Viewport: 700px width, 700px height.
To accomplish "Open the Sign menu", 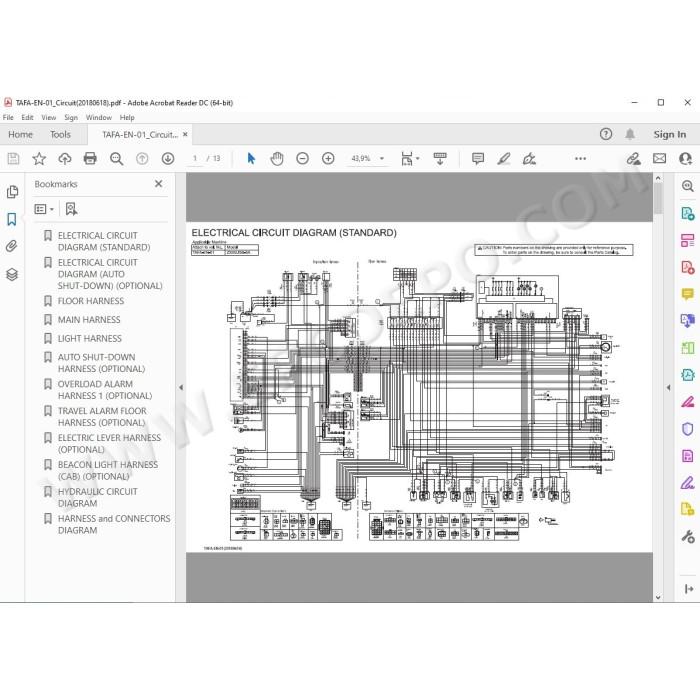I will tap(71, 117).
